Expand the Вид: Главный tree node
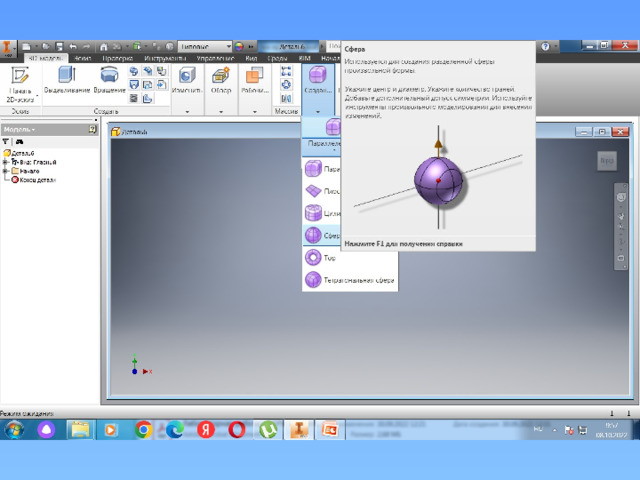Screen dimensions: 640x480 tap(6, 162)
